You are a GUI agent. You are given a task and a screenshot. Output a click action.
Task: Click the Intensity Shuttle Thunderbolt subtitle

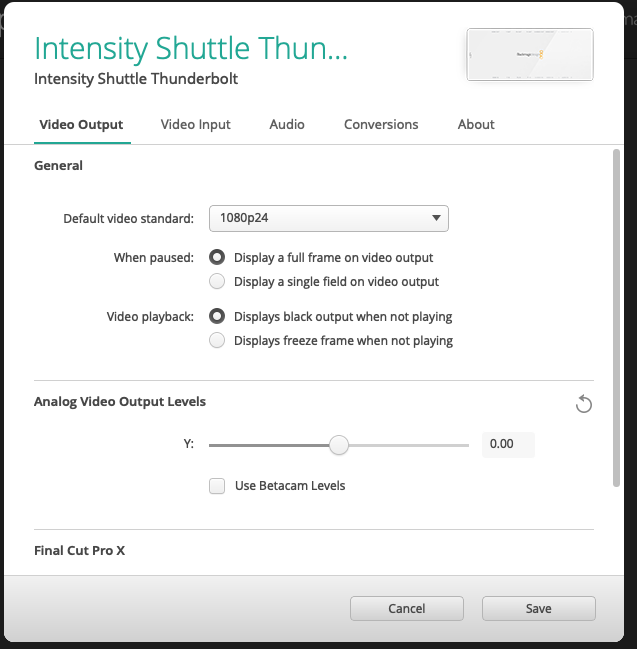coord(136,79)
